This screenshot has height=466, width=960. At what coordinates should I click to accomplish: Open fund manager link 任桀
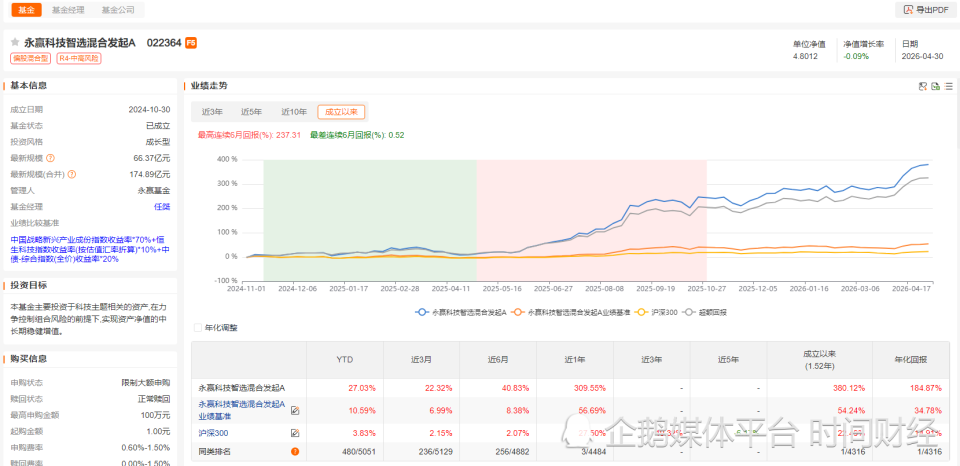(x=162, y=206)
